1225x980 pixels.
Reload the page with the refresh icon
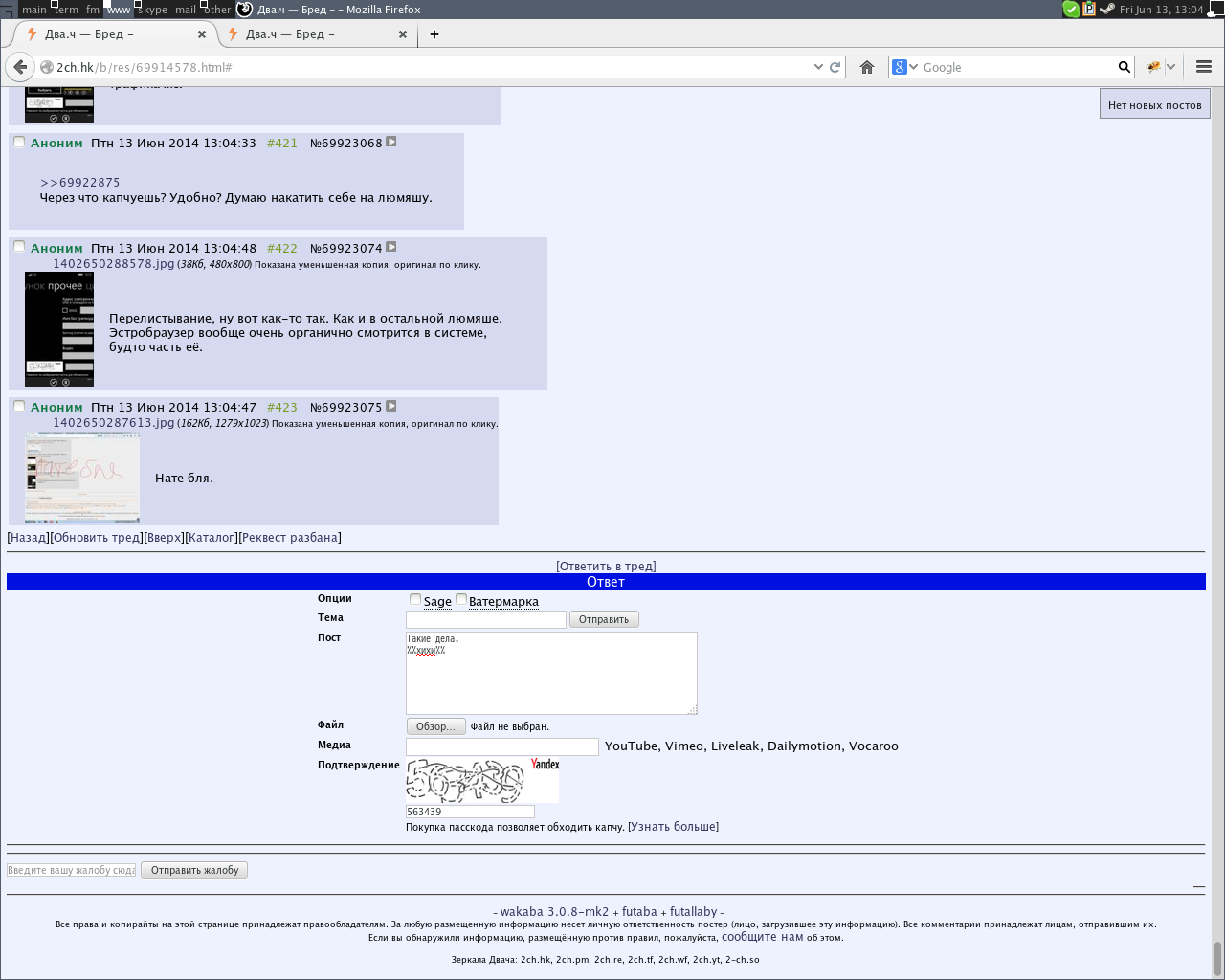[835, 67]
